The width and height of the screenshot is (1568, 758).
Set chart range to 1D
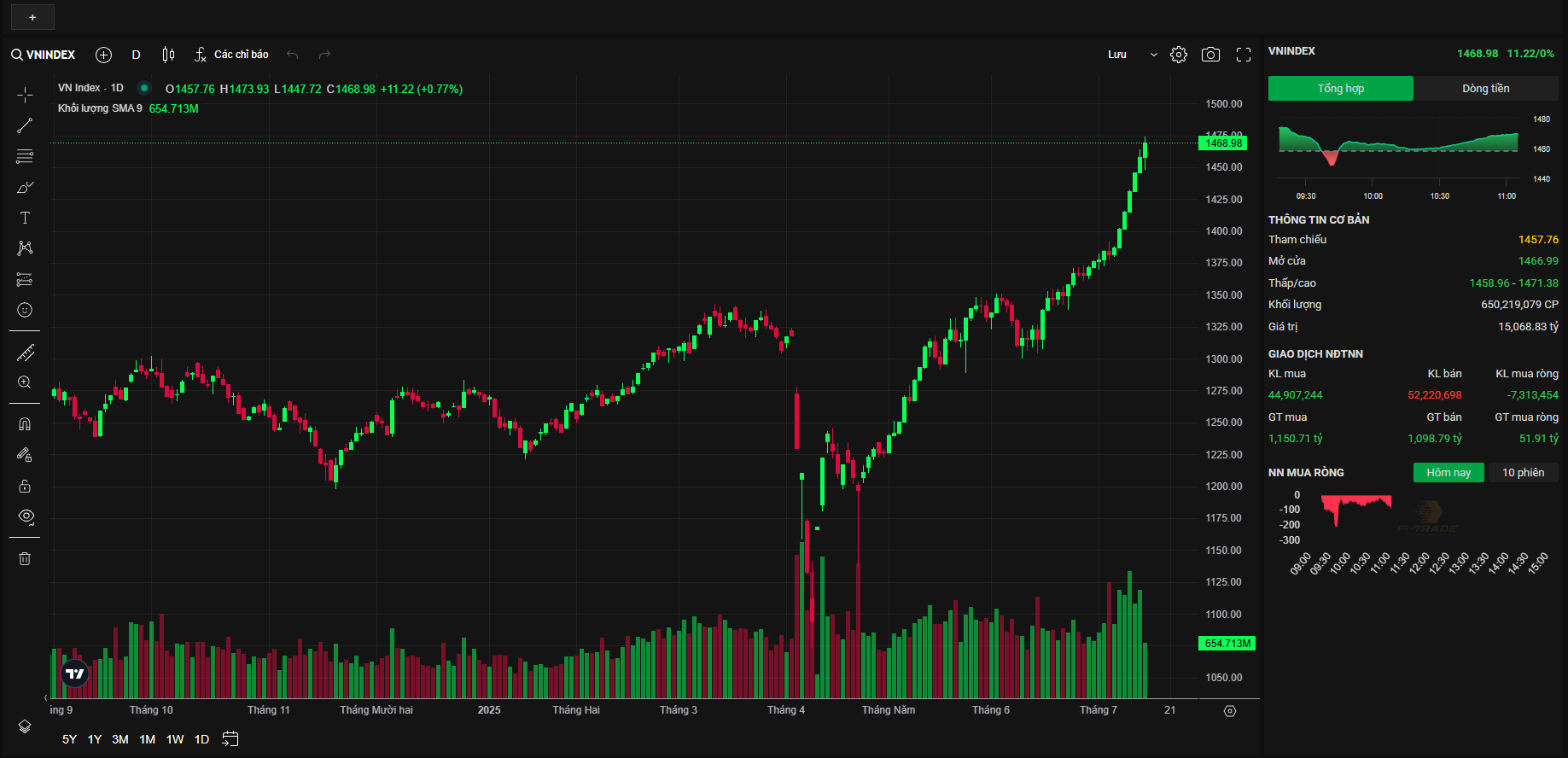point(201,739)
